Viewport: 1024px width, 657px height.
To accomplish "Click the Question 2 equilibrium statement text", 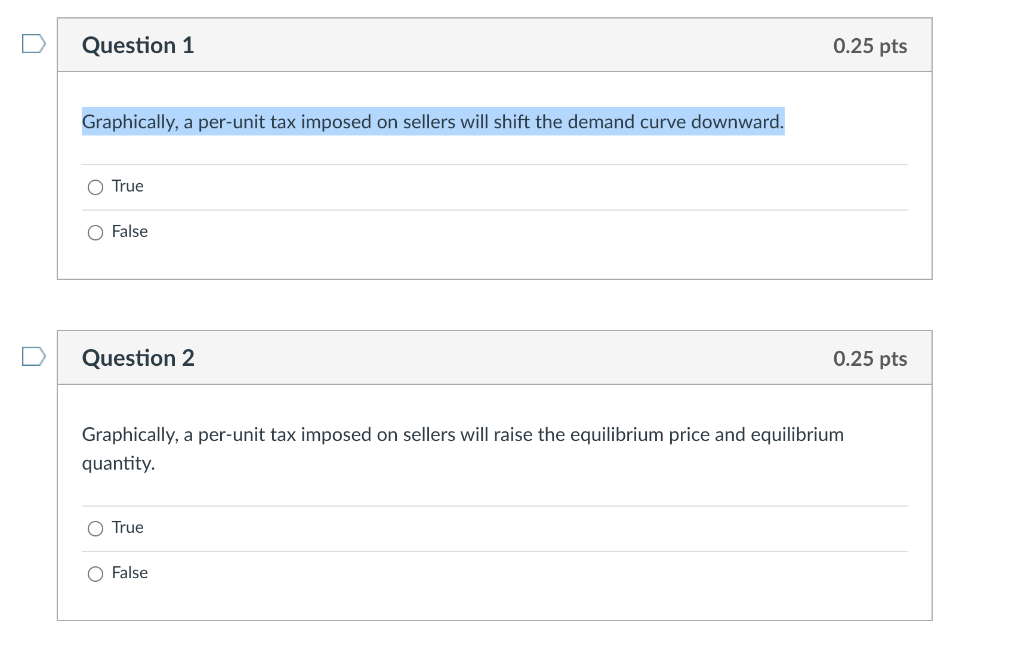I will pos(463,448).
